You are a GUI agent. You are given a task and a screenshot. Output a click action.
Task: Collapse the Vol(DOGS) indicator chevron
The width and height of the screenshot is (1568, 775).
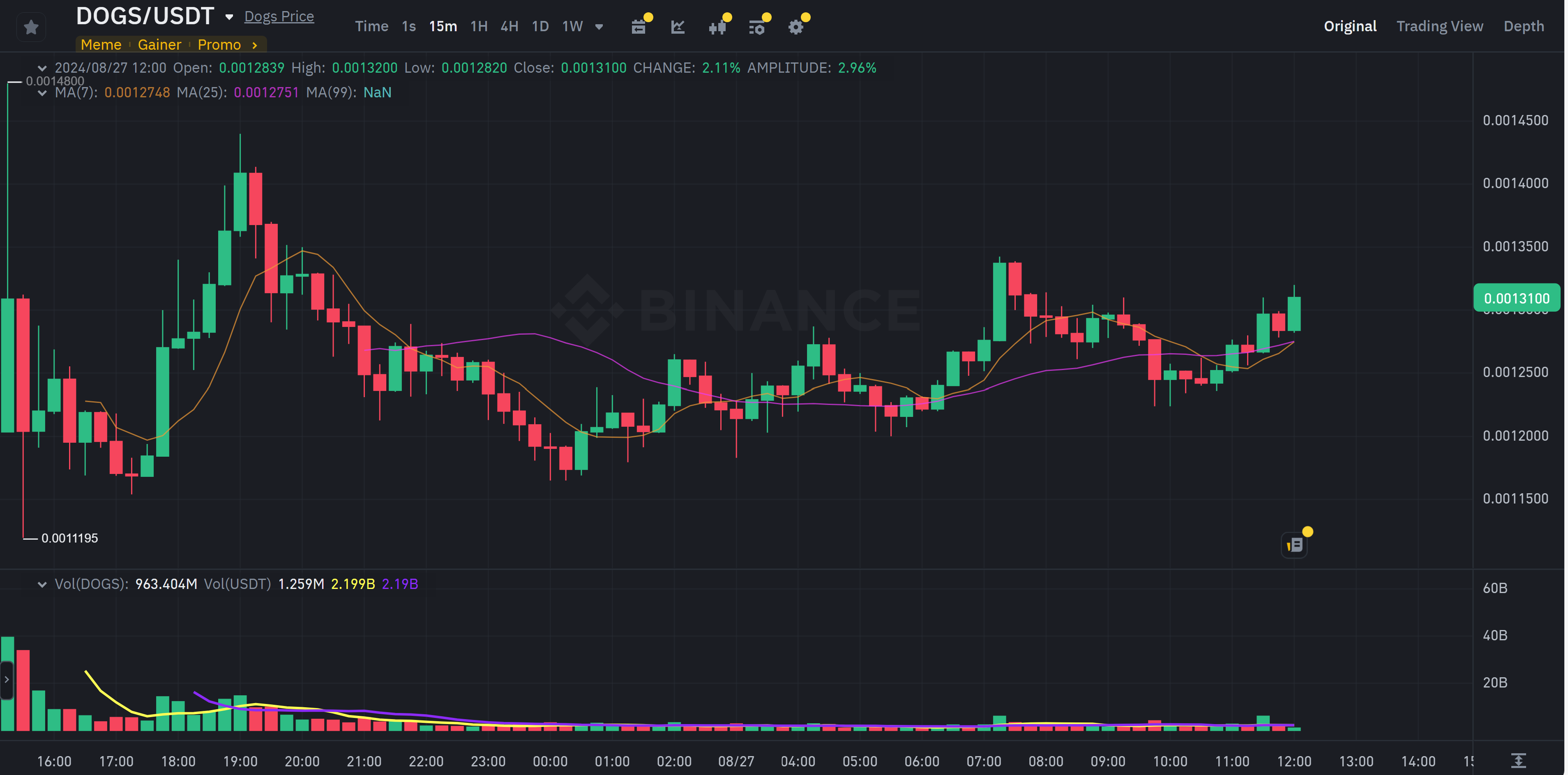tap(42, 584)
